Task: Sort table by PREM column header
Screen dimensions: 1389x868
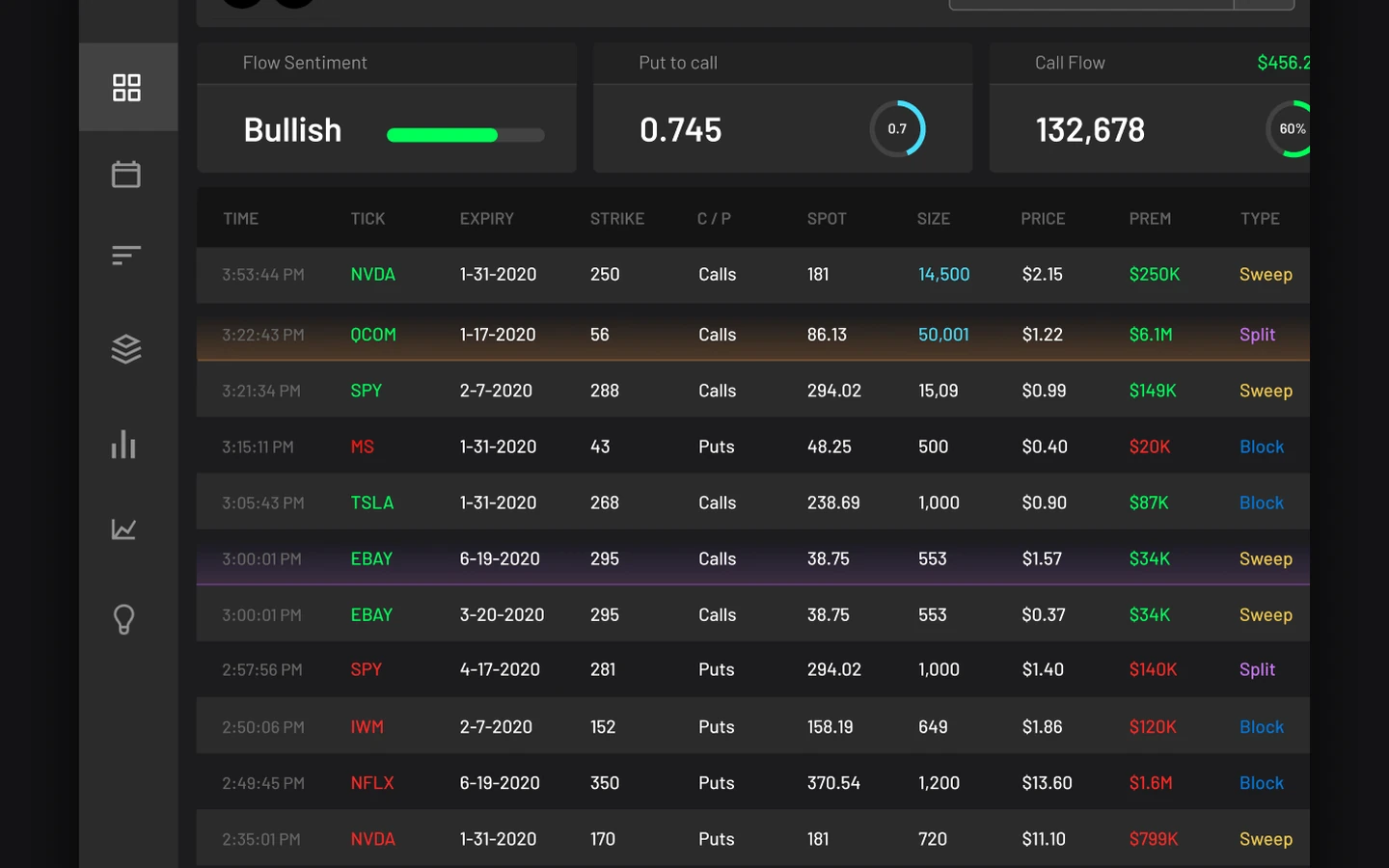Action: [x=1150, y=219]
